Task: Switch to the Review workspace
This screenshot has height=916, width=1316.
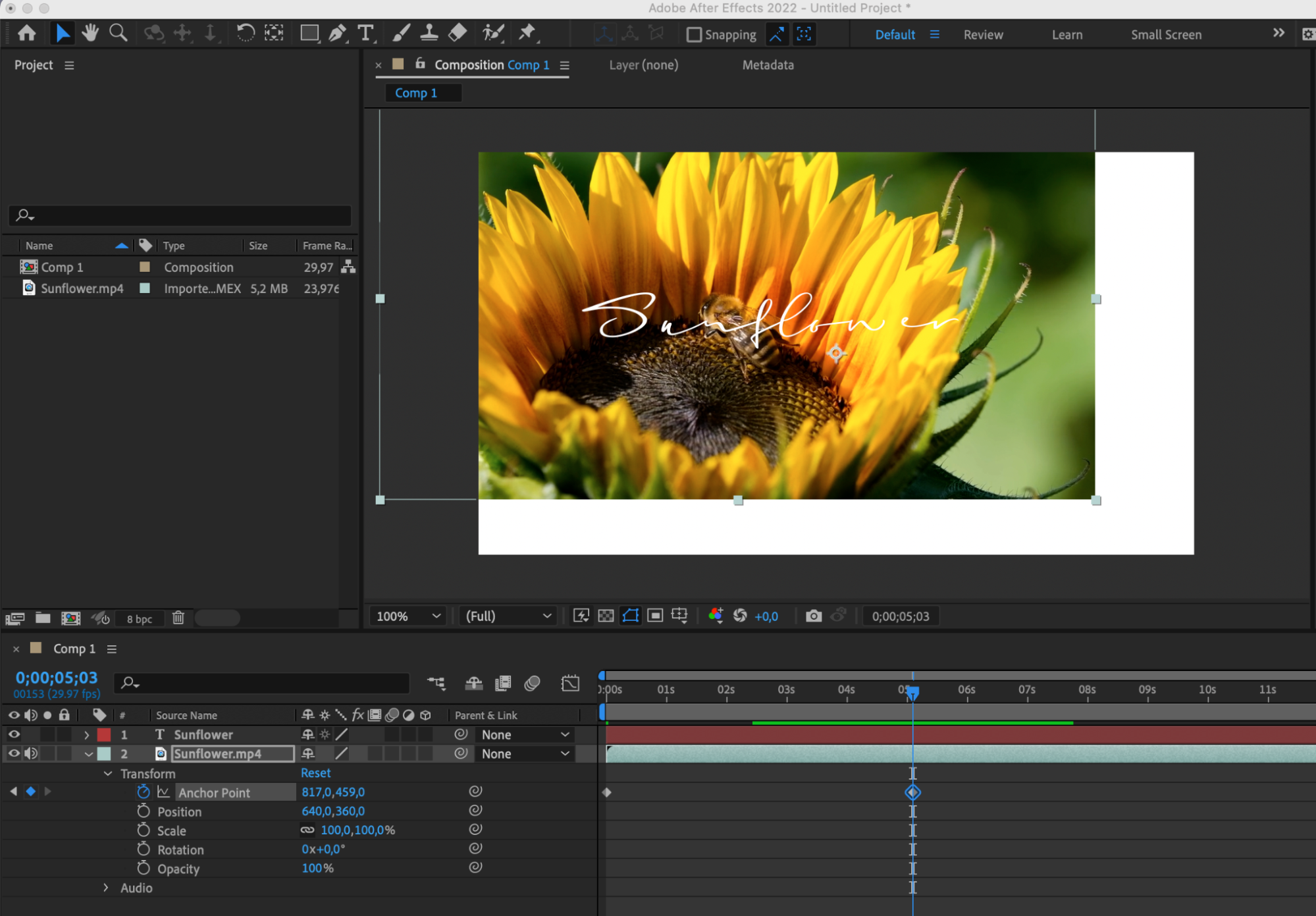Action: pos(983,35)
